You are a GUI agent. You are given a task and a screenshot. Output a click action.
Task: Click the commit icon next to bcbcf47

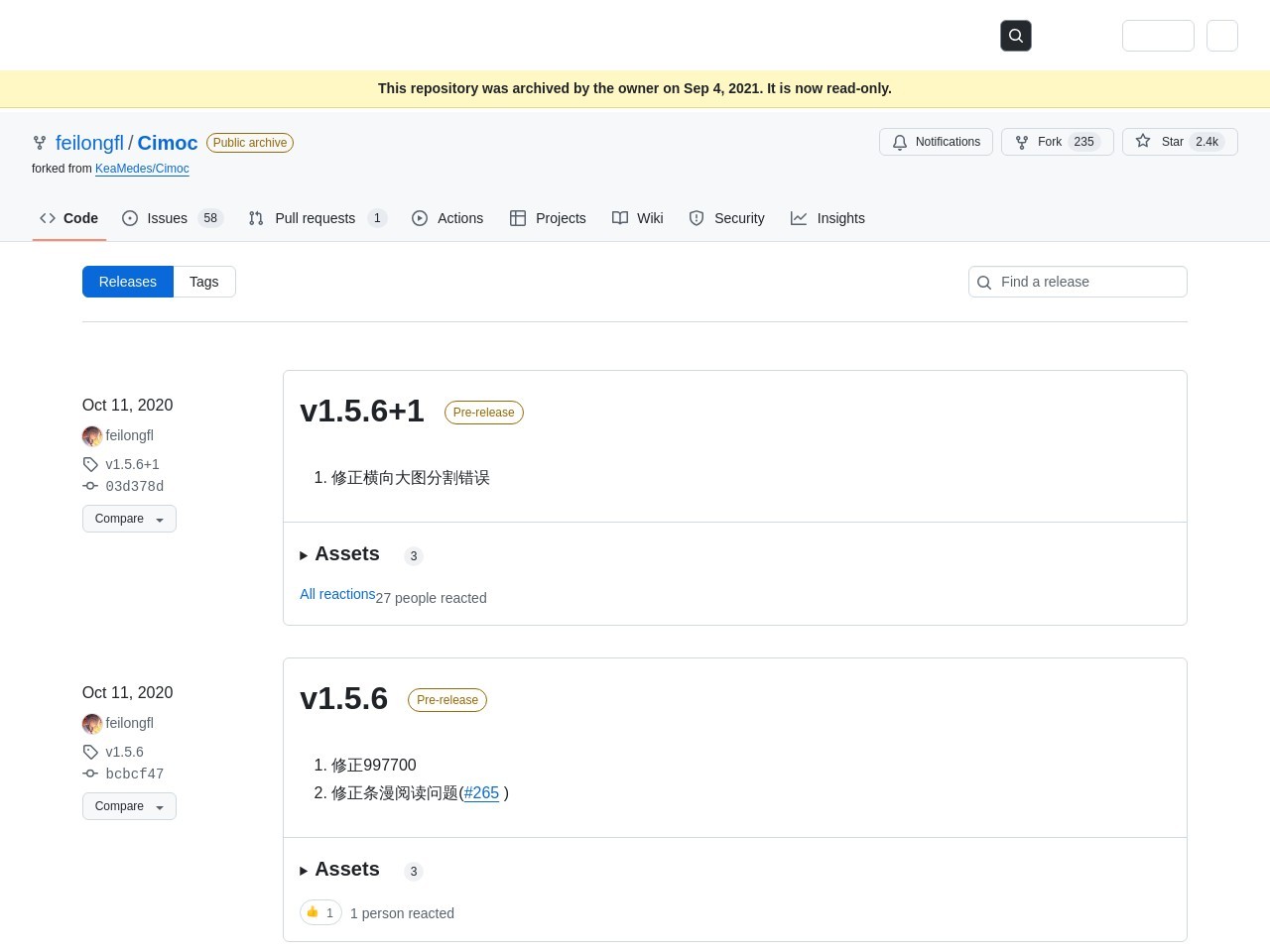pos(90,773)
